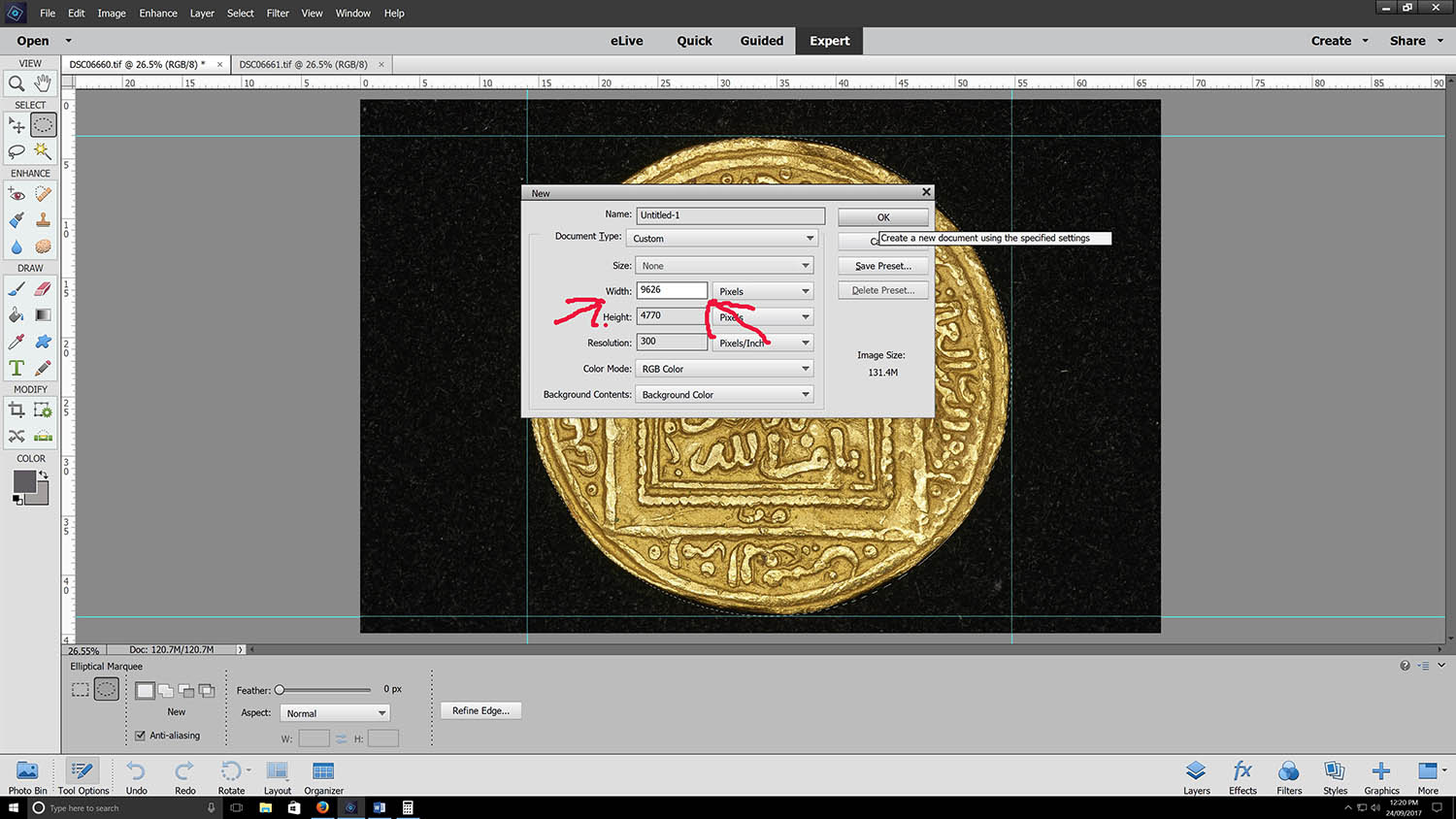Open the Document Type dropdown
This screenshot has height=819, width=1456.
coord(722,239)
